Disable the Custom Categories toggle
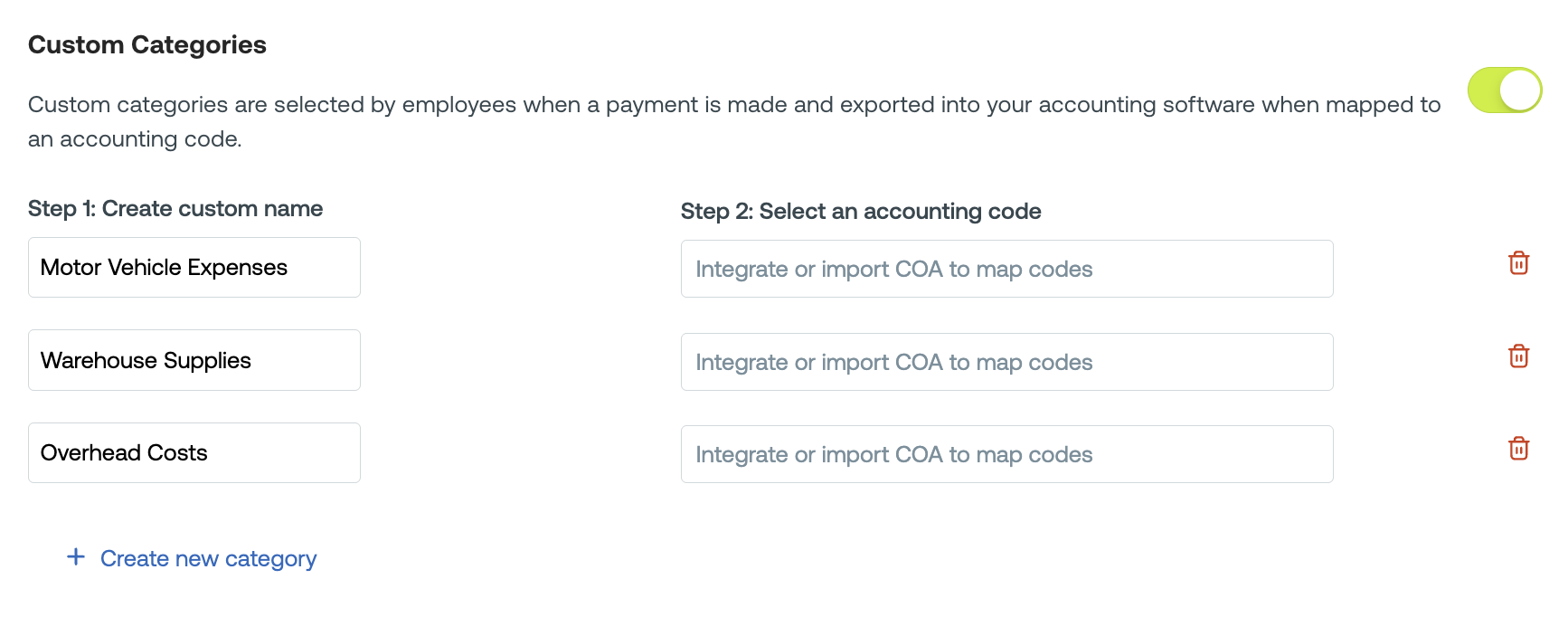Viewport: 1568px width, 617px height. (1504, 90)
